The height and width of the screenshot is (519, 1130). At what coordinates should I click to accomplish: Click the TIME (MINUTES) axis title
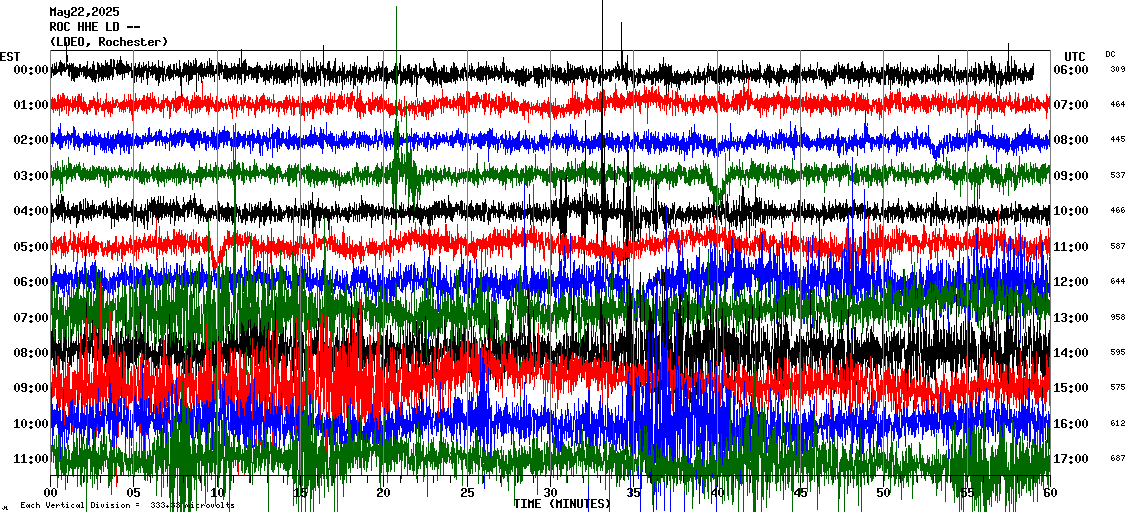pos(562,504)
